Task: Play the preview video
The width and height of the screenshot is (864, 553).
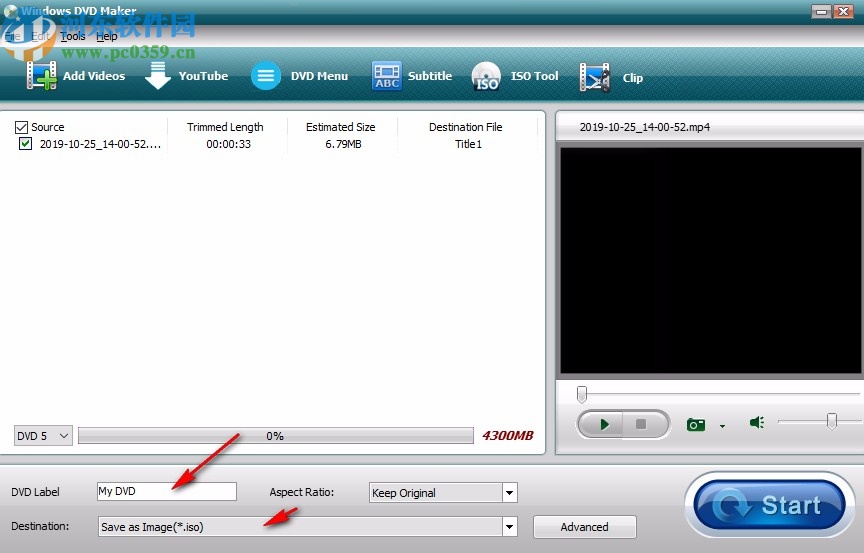Action: [603, 424]
